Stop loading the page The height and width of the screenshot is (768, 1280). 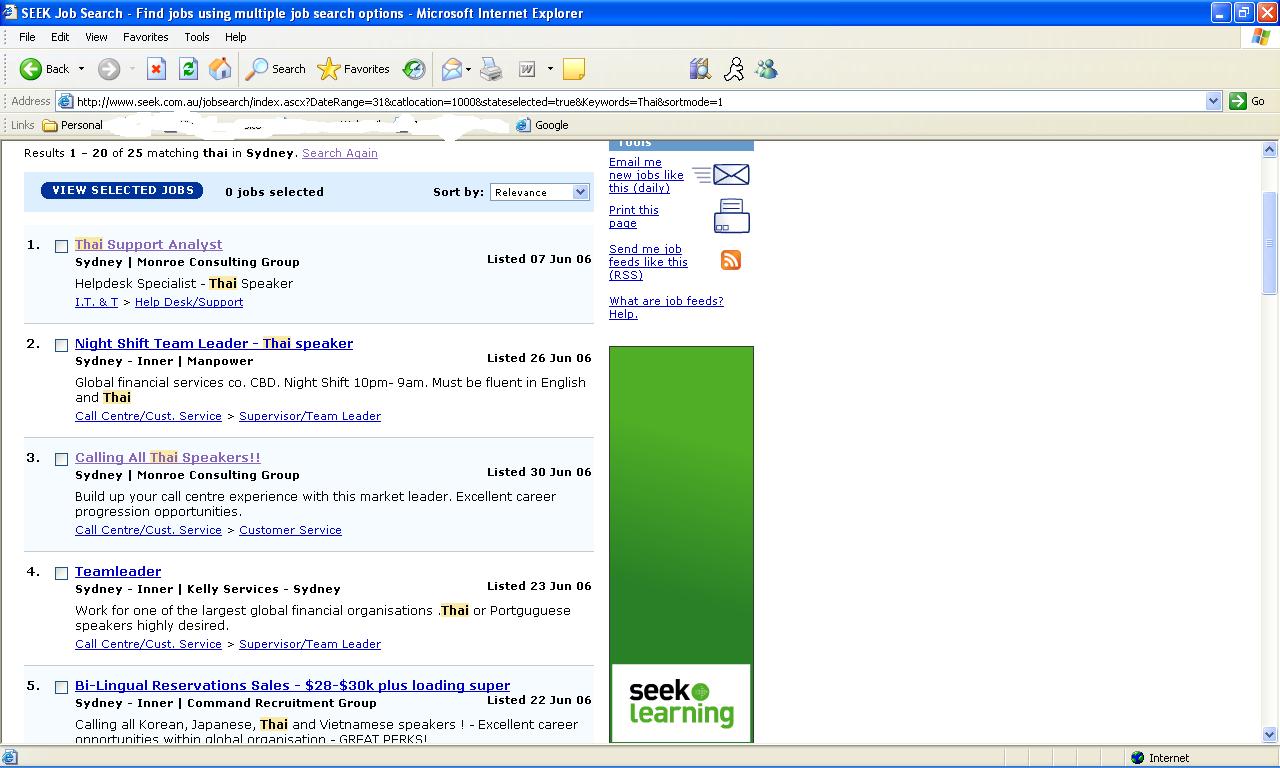tap(156, 69)
